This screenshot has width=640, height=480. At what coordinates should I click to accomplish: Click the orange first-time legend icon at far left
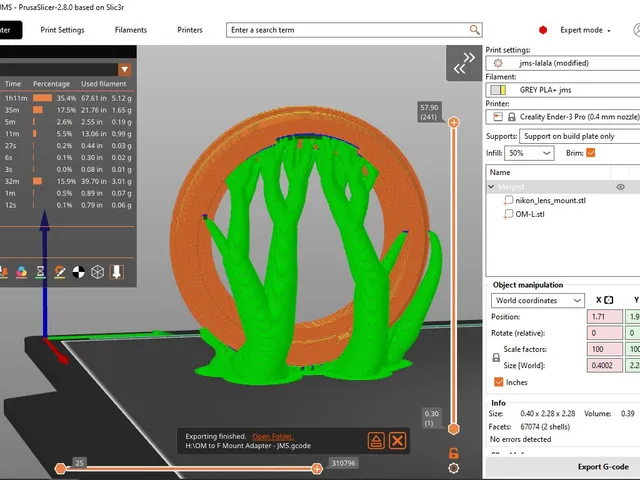[4, 272]
